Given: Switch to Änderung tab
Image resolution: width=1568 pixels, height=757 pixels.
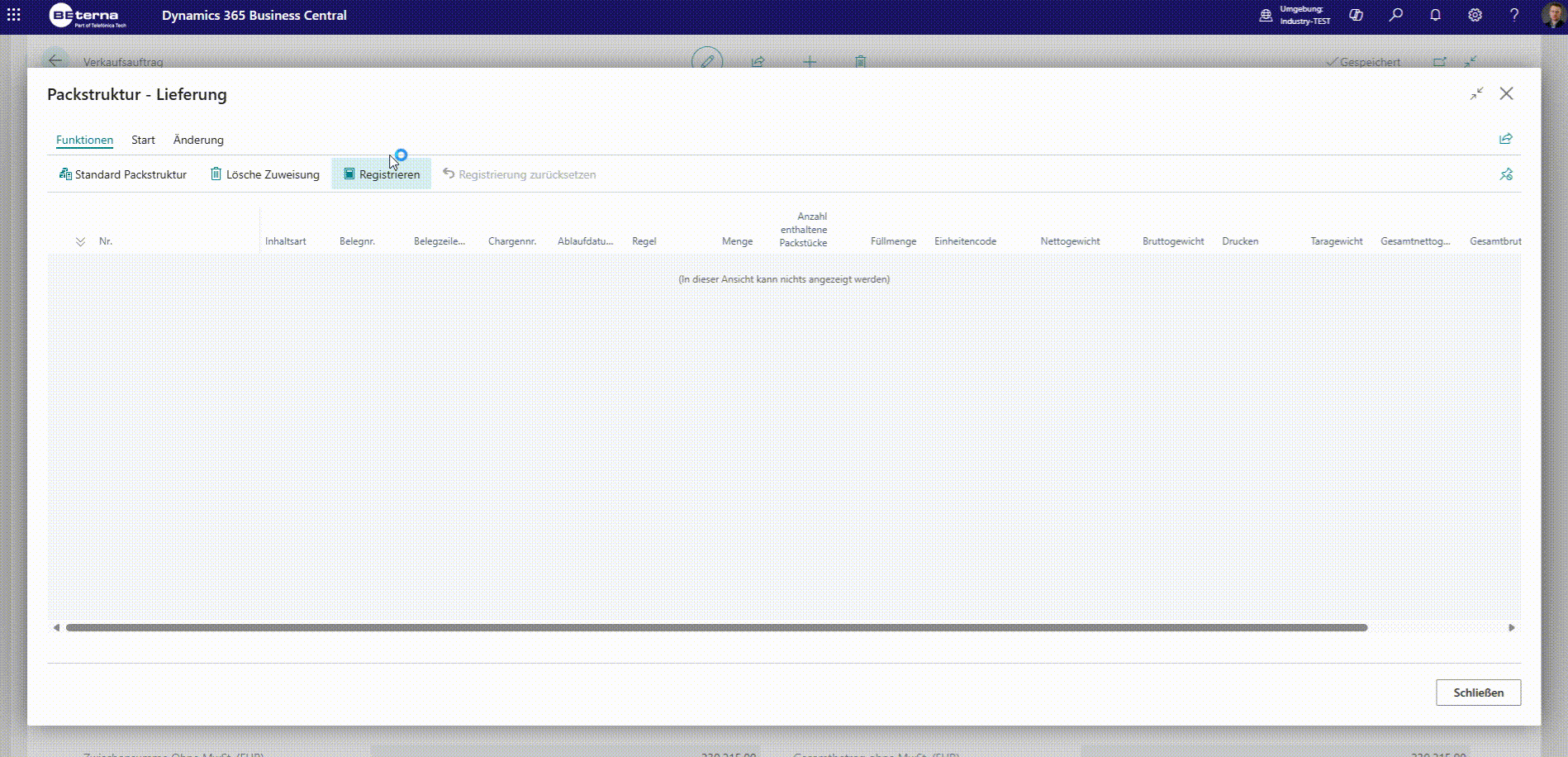Looking at the screenshot, I should click(198, 140).
